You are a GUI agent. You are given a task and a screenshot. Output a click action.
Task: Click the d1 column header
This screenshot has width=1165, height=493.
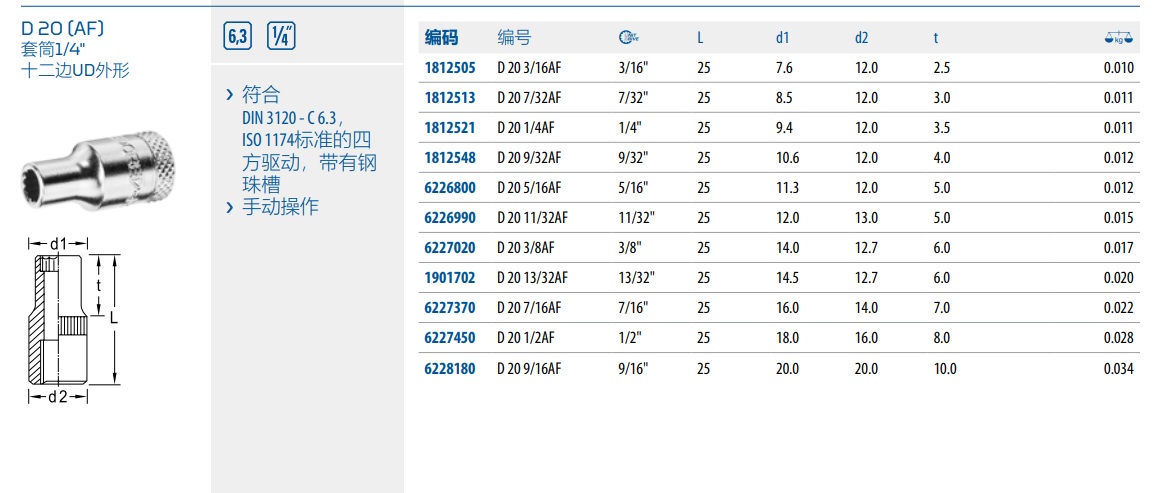(783, 39)
